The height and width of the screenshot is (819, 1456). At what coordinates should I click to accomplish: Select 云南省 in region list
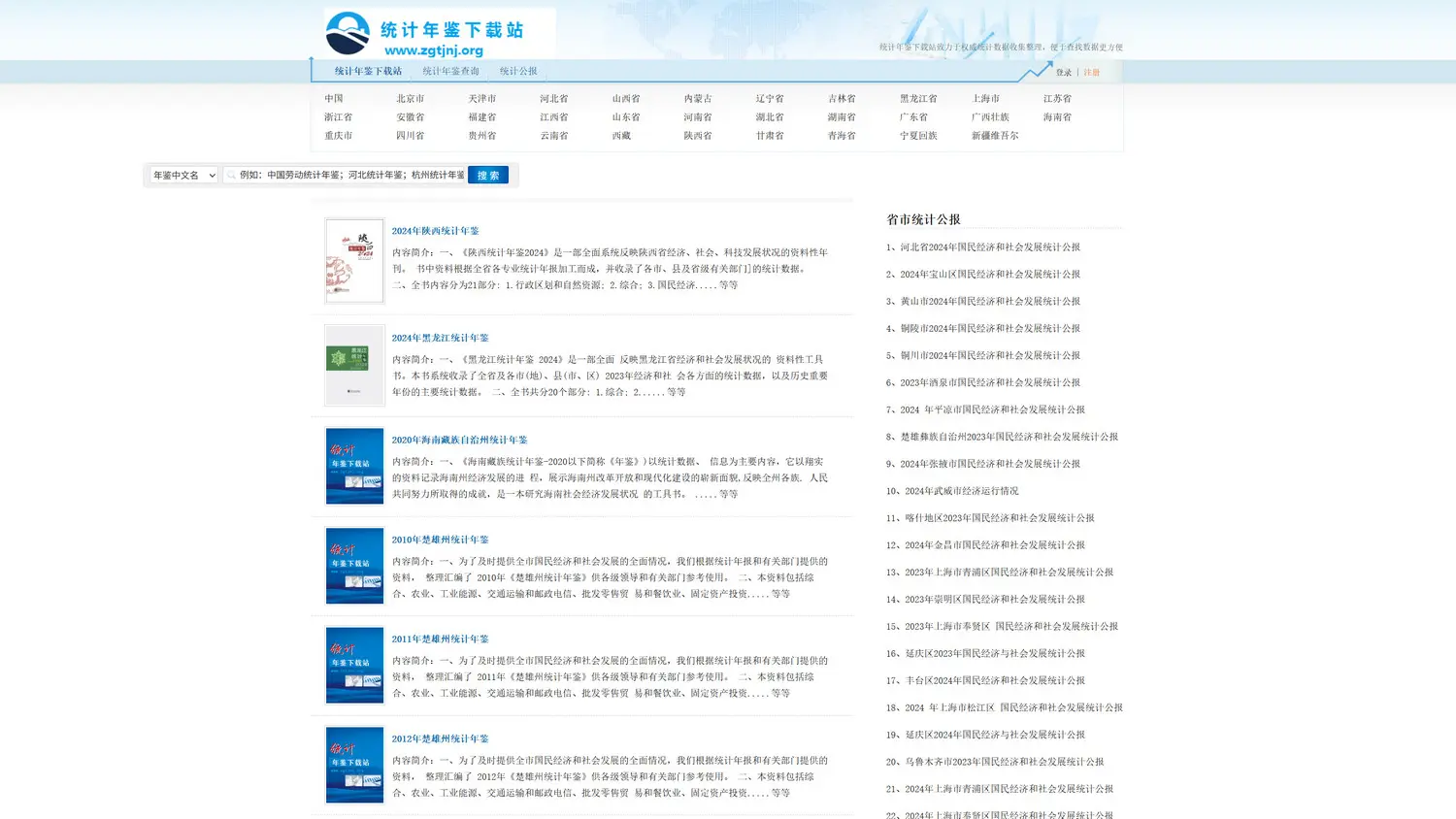[554, 136]
